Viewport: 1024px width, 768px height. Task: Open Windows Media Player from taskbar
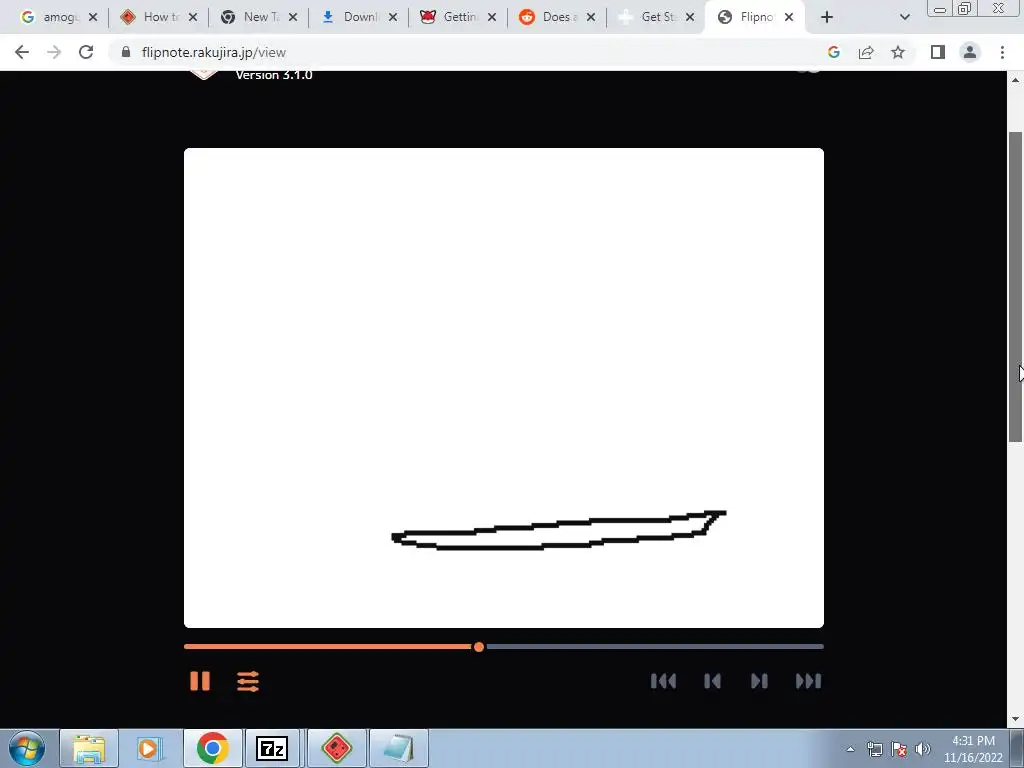[150, 748]
